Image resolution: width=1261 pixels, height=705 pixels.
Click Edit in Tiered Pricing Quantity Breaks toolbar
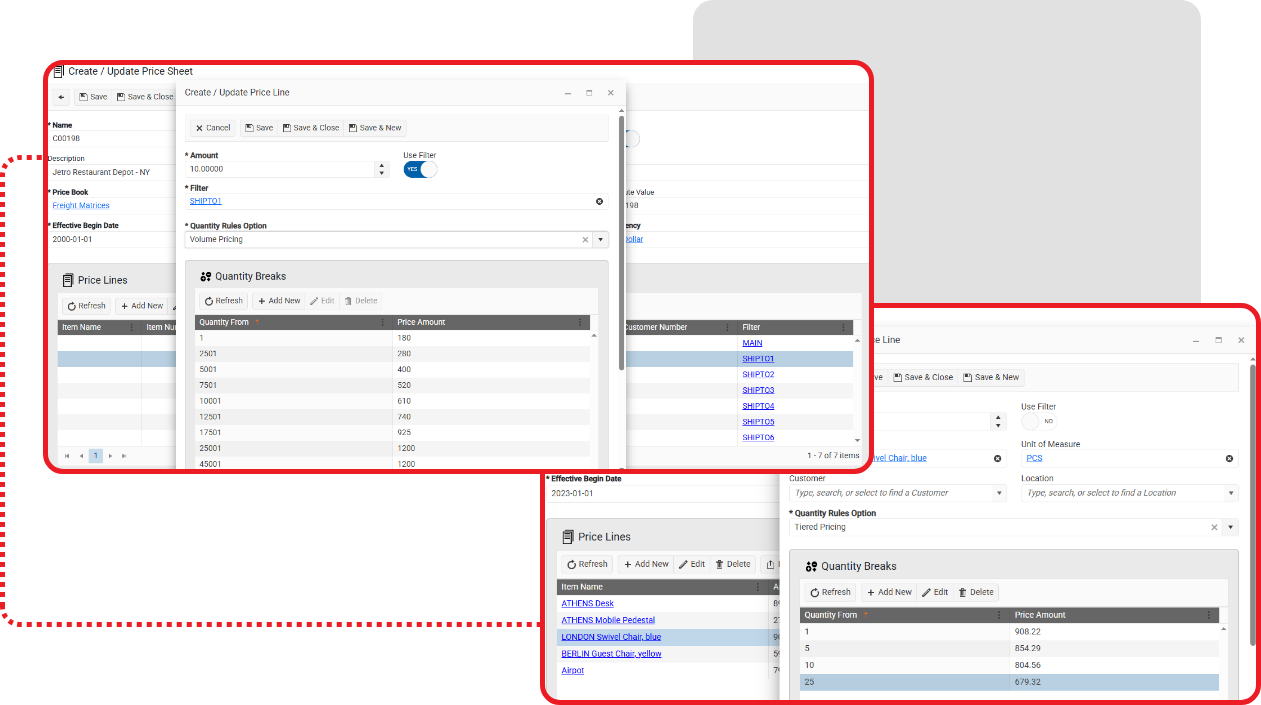coord(935,592)
